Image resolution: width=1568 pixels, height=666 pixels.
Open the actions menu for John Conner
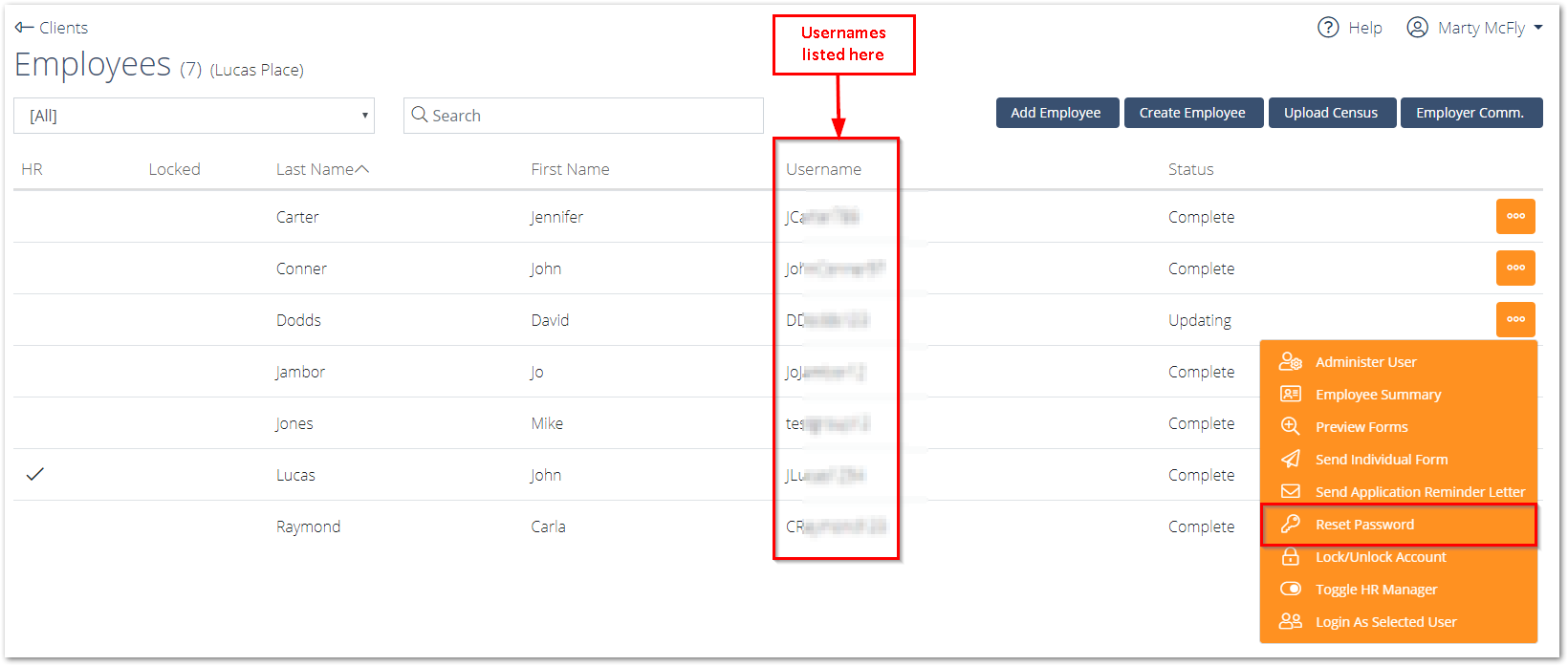(x=1515, y=268)
